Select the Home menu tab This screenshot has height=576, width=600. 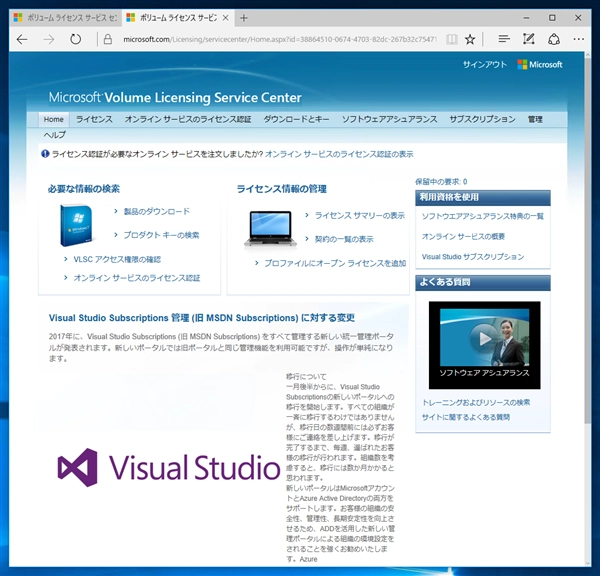[54, 119]
